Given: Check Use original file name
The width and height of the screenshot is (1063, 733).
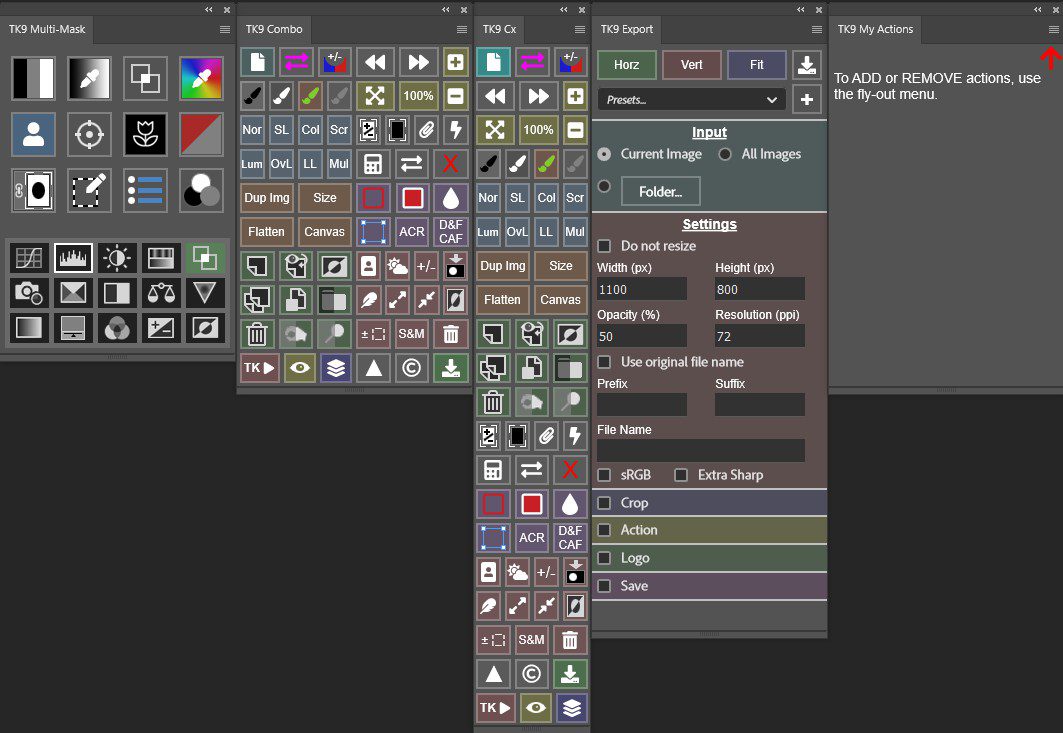Looking at the screenshot, I should point(604,362).
